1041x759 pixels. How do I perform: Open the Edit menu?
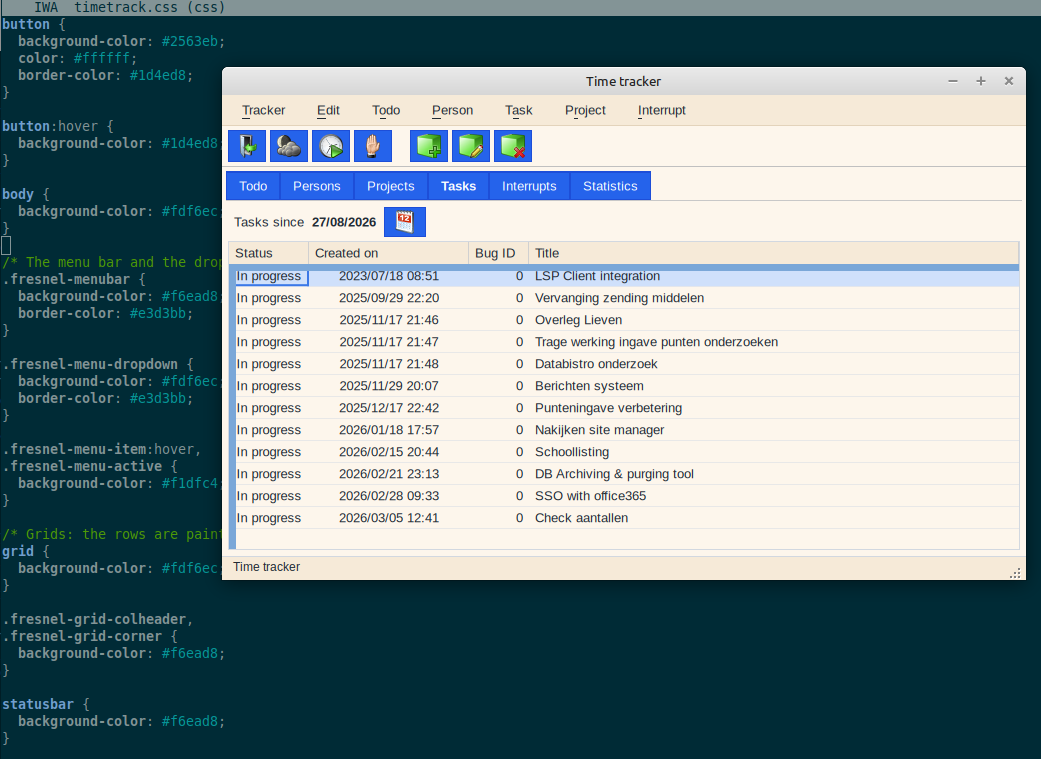point(328,110)
